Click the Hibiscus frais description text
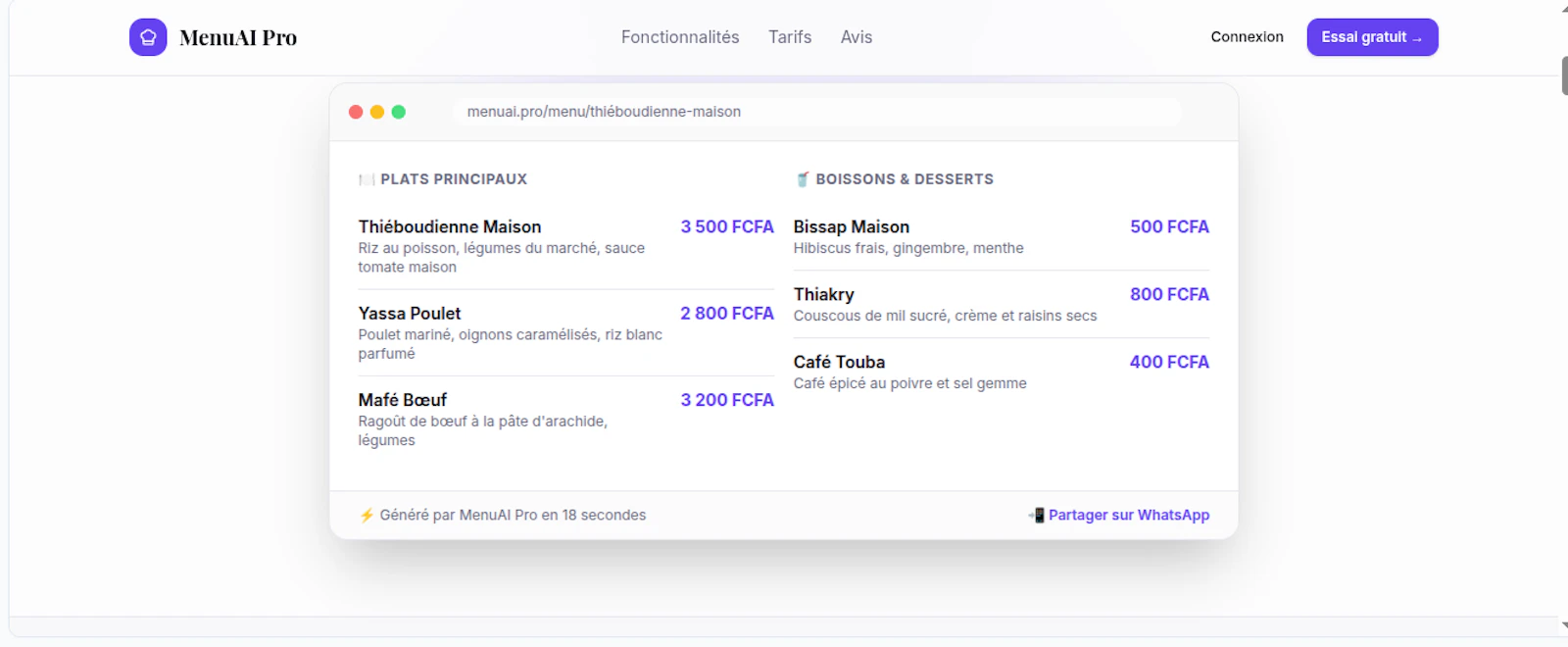Viewport: 1568px width, 647px height. (908, 249)
